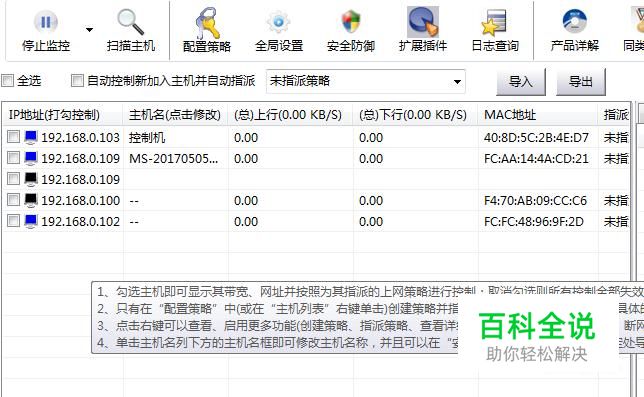Click host name cell of 192.168.0.102
The height and width of the screenshot is (397, 644).
(176, 221)
